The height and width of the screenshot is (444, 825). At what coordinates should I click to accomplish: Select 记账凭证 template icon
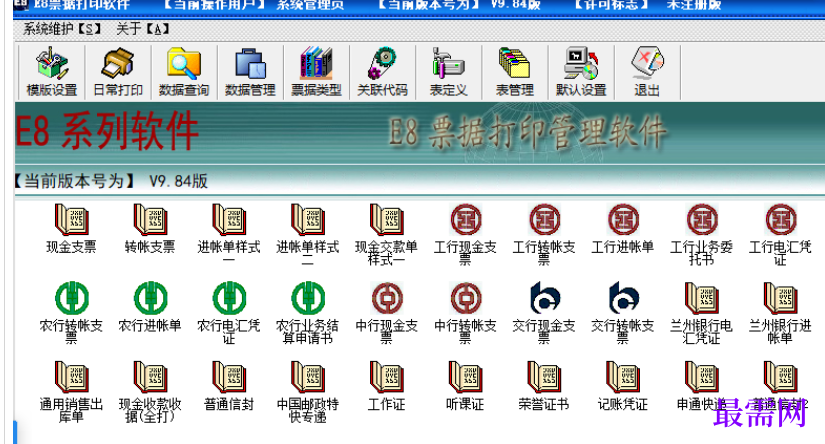623,377
